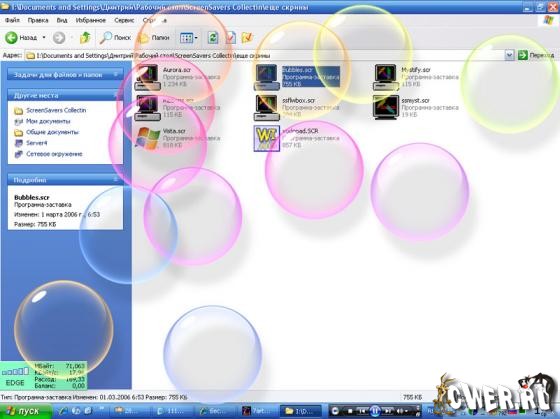Click the Vista.scr file name
The width and height of the screenshot is (560, 419).
pyautogui.click(x=174, y=131)
